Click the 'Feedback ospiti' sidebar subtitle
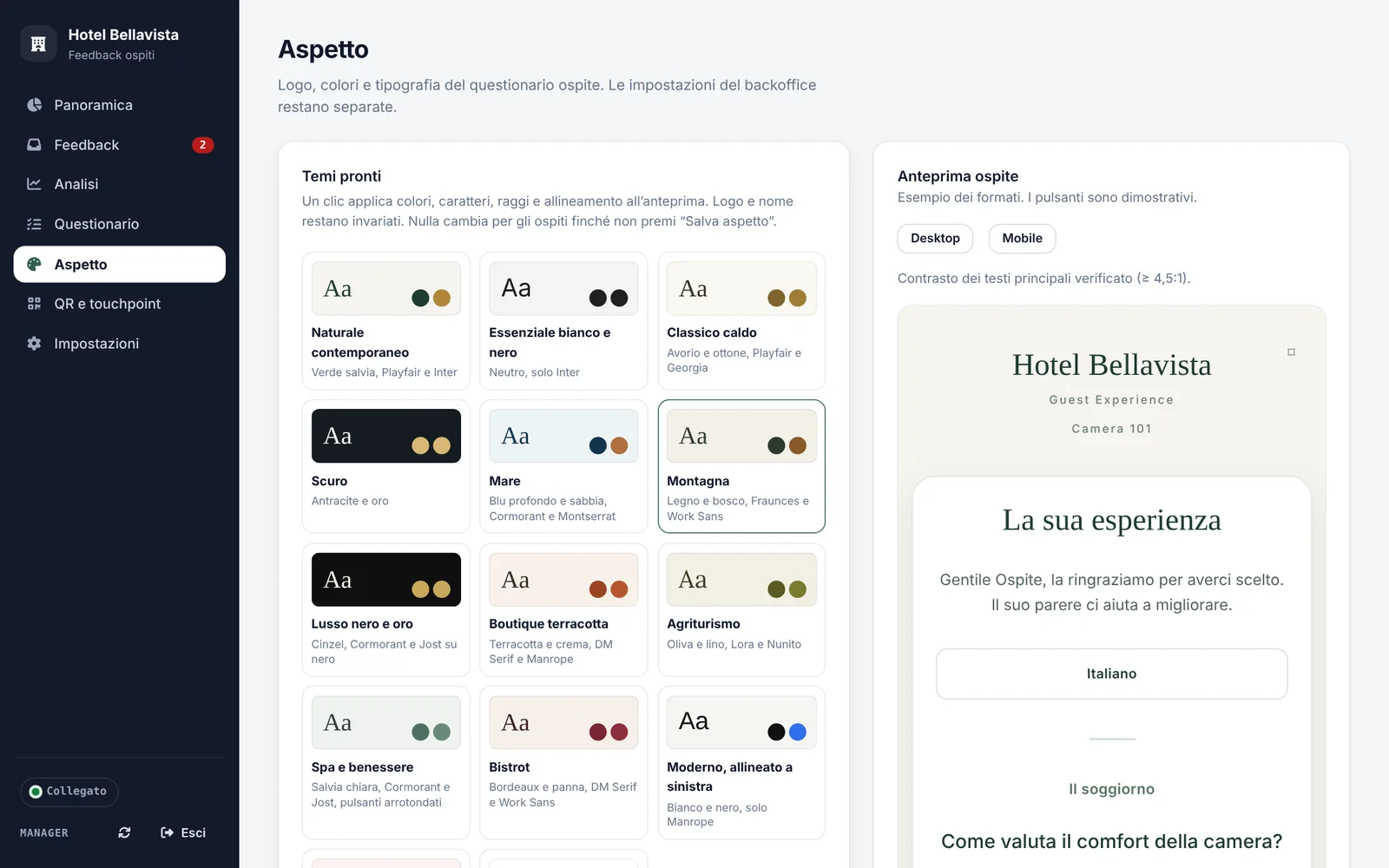1389x868 pixels. click(111, 56)
